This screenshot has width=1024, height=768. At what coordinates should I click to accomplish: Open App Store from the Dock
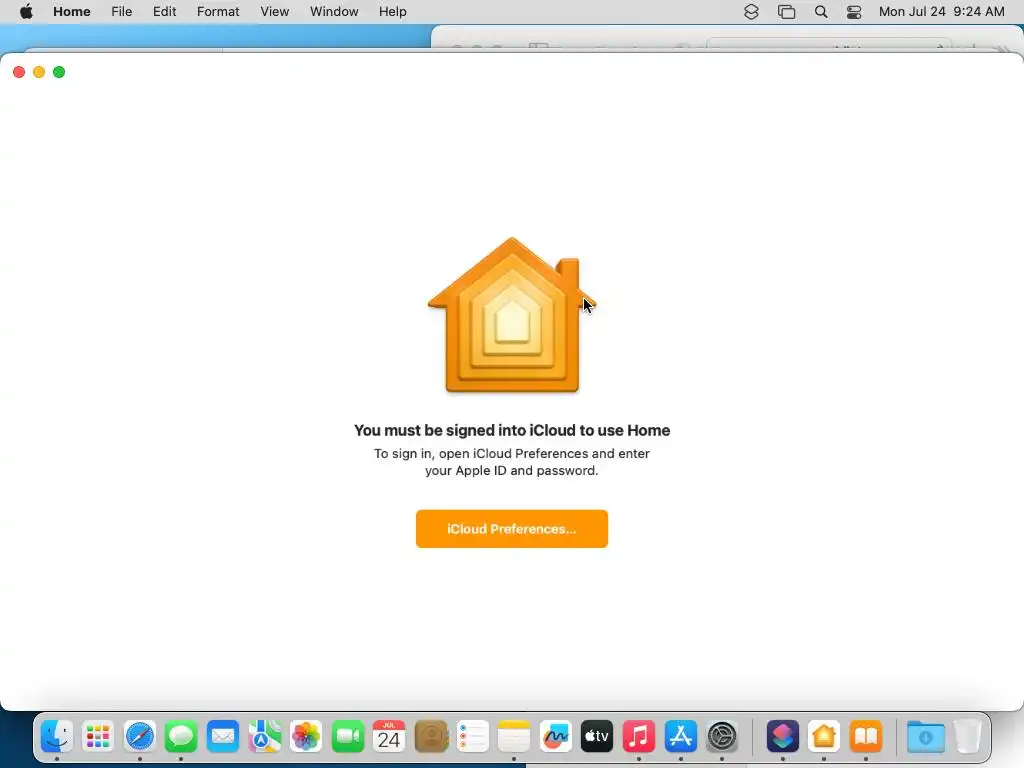pyautogui.click(x=680, y=737)
